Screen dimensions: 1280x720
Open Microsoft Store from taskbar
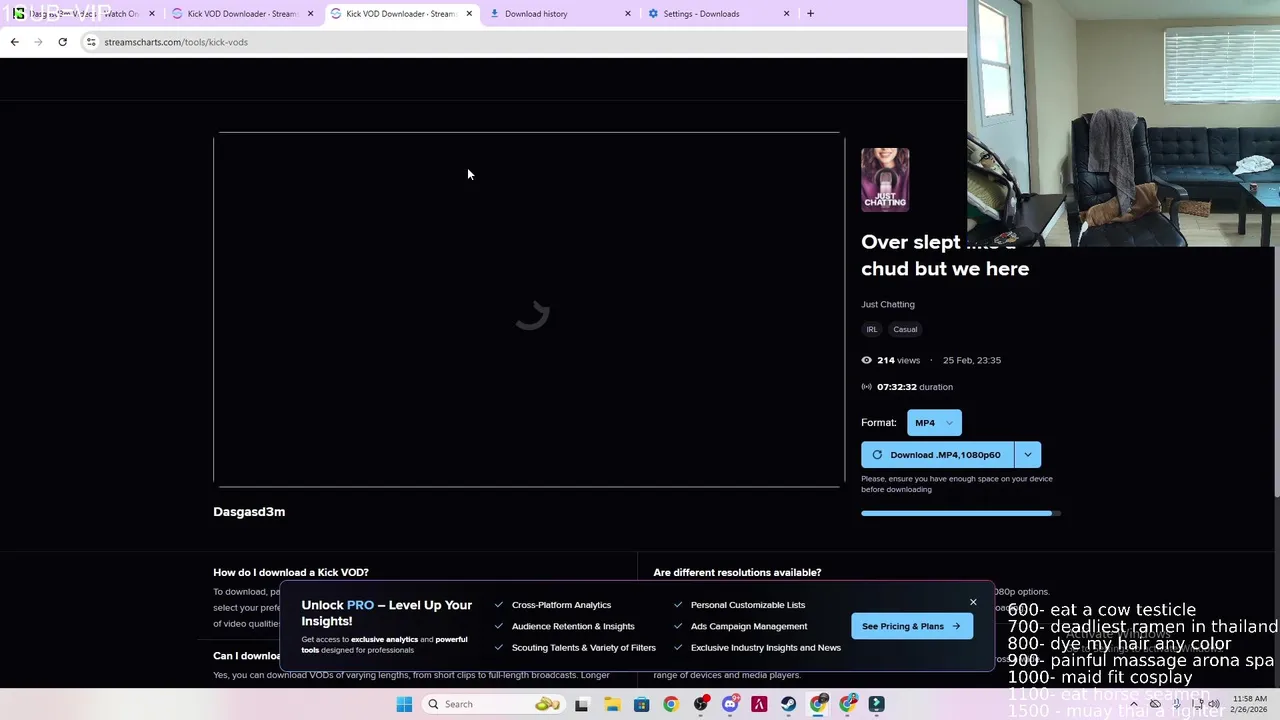[x=641, y=704]
